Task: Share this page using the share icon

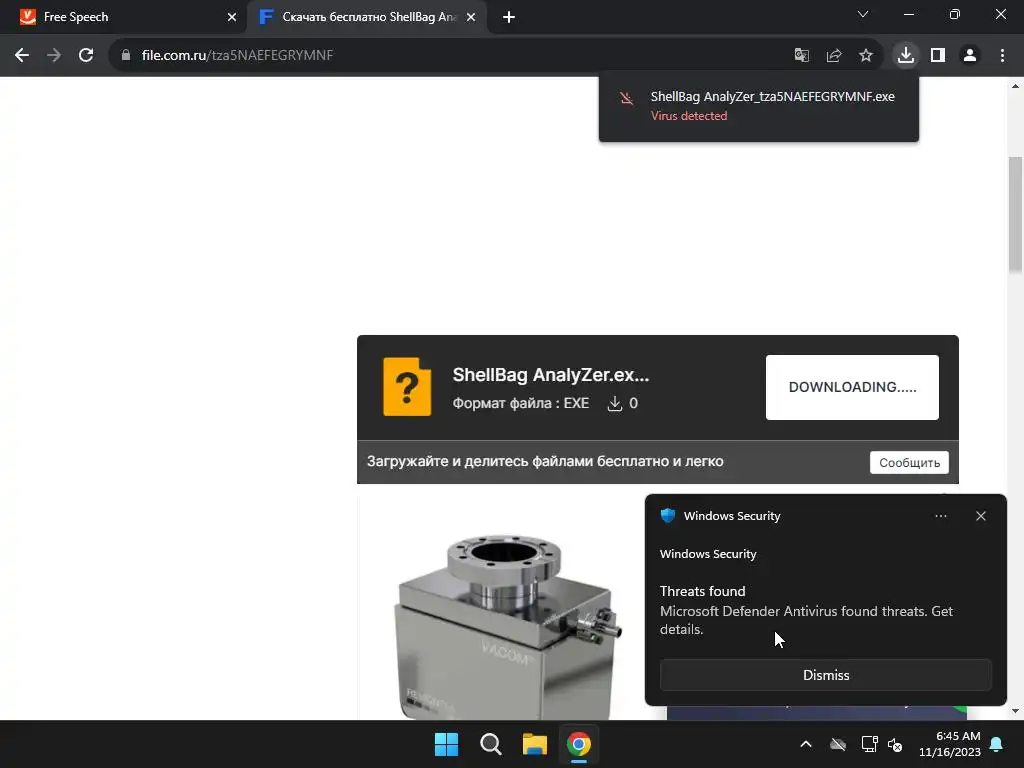Action: (x=833, y=56)
